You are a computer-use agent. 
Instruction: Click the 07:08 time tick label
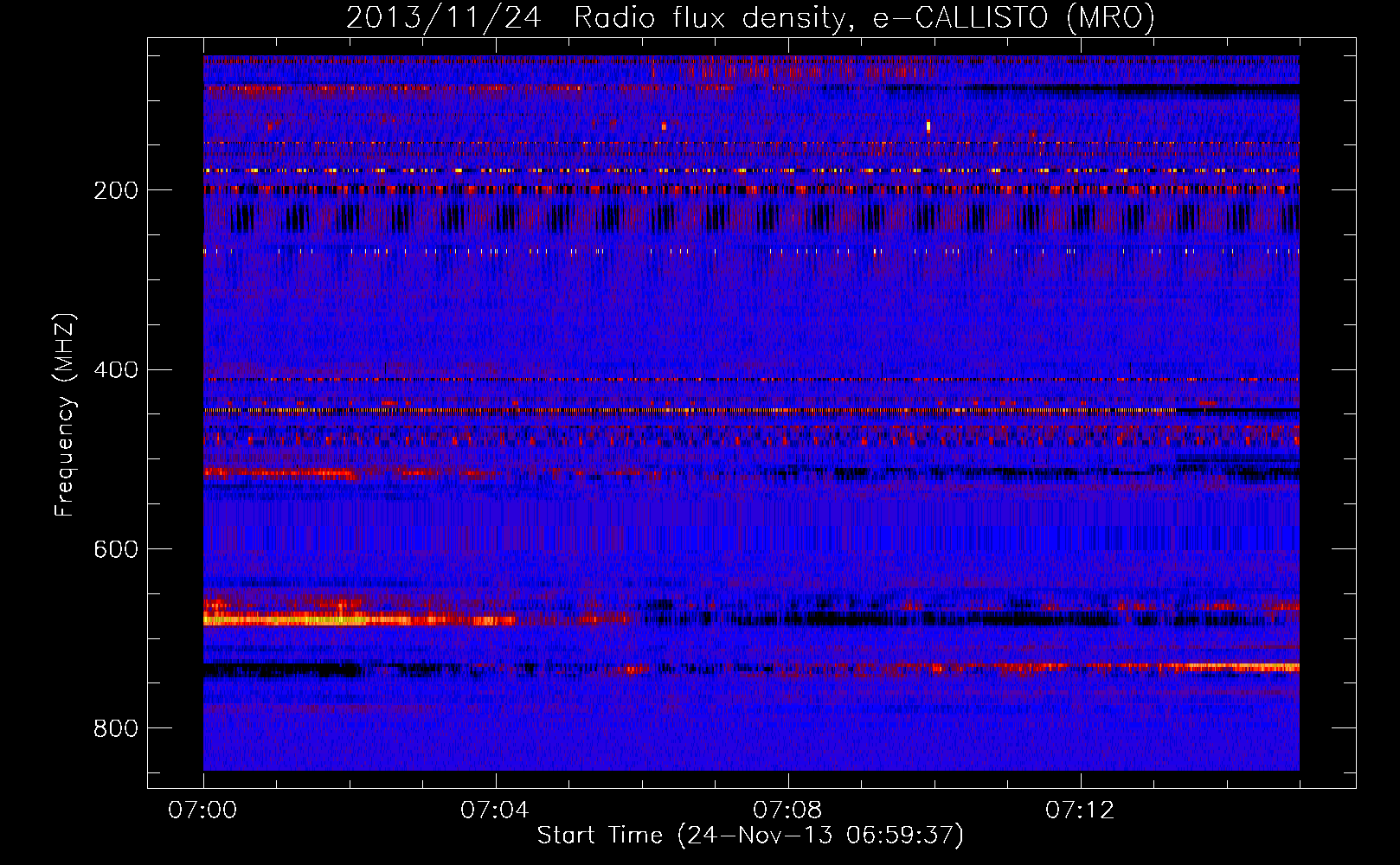point(787,810)
